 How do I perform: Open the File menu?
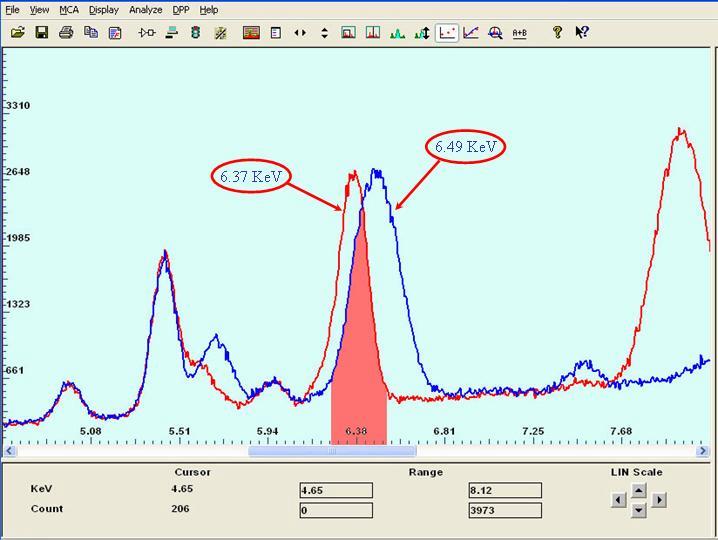tap(12, 10)
